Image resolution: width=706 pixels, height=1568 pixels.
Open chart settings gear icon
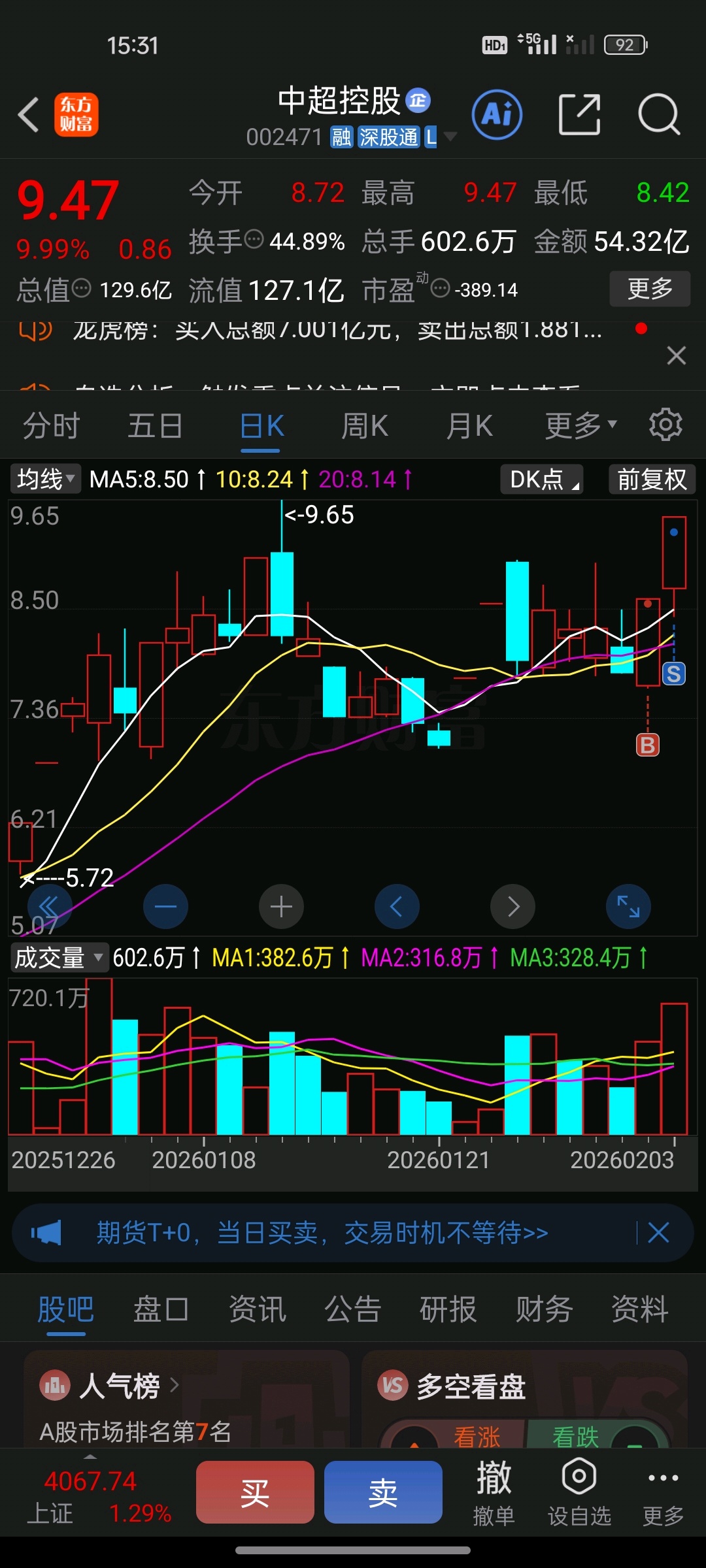tap(665, 425)
